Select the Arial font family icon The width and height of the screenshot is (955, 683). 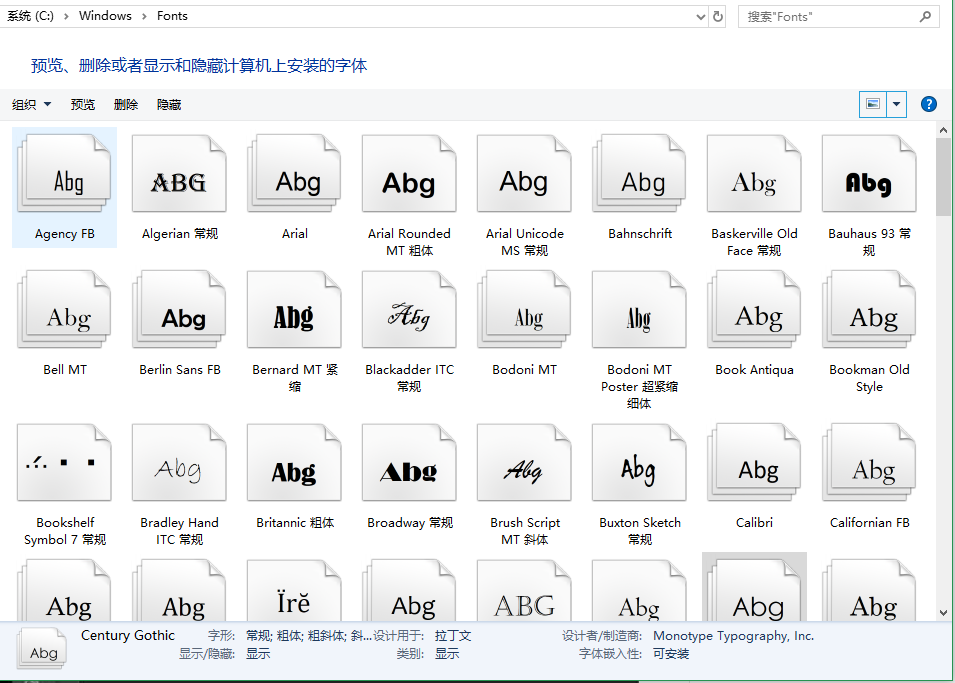coord(294,174)
